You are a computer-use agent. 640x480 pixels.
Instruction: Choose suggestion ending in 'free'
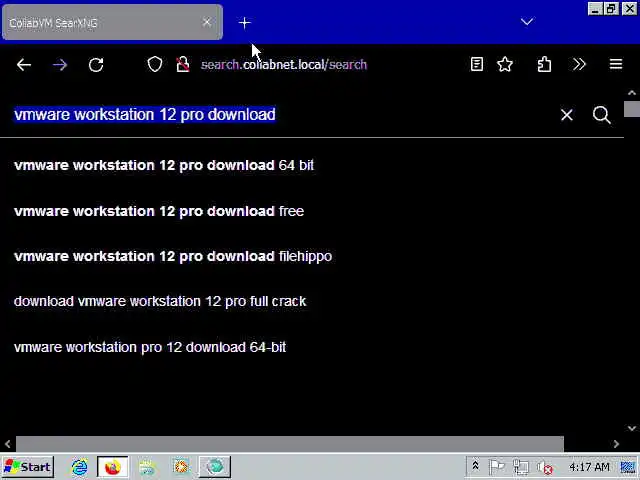coord(159,211)
